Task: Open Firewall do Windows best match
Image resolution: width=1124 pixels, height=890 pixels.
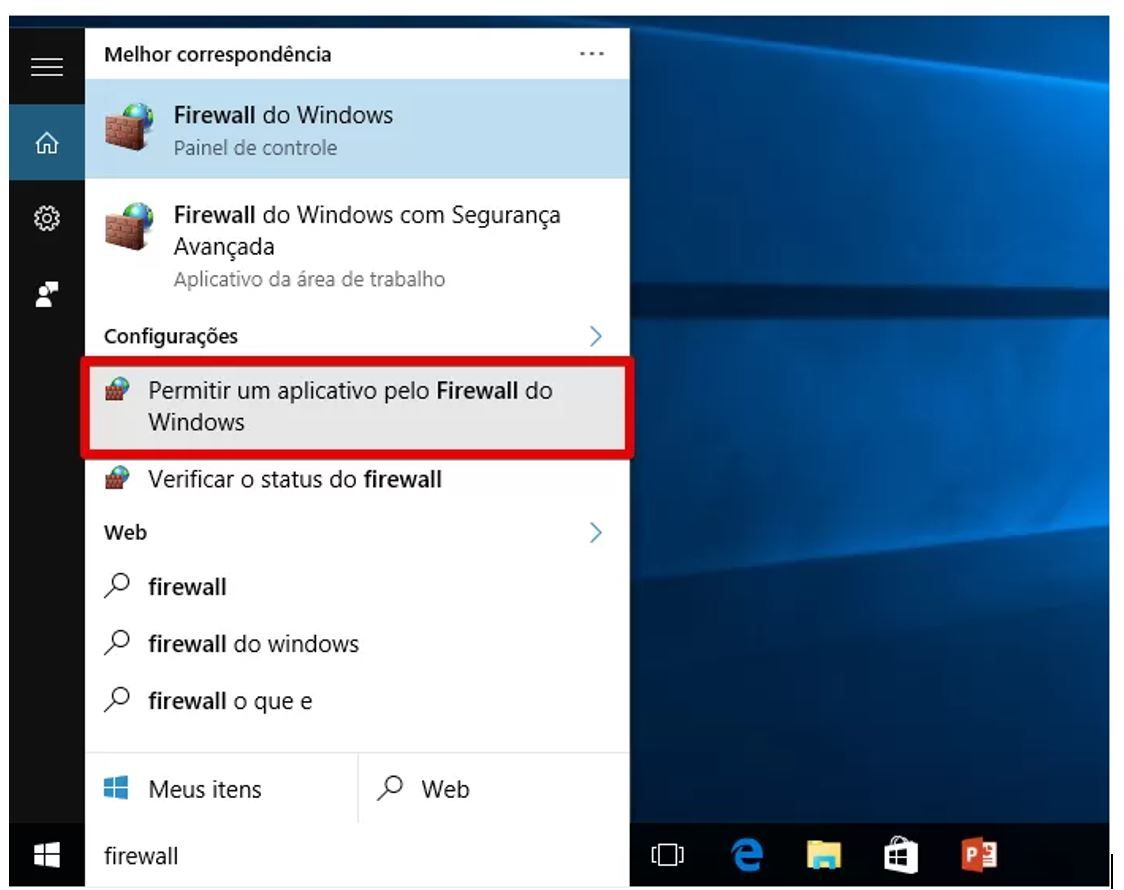Action: click(357, 130)
